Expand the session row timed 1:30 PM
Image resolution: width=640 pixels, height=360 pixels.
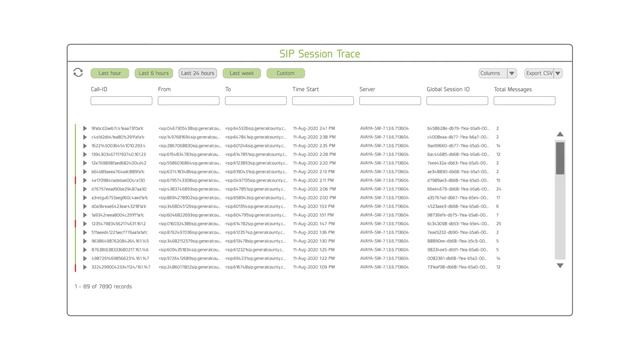pos(85,241)
